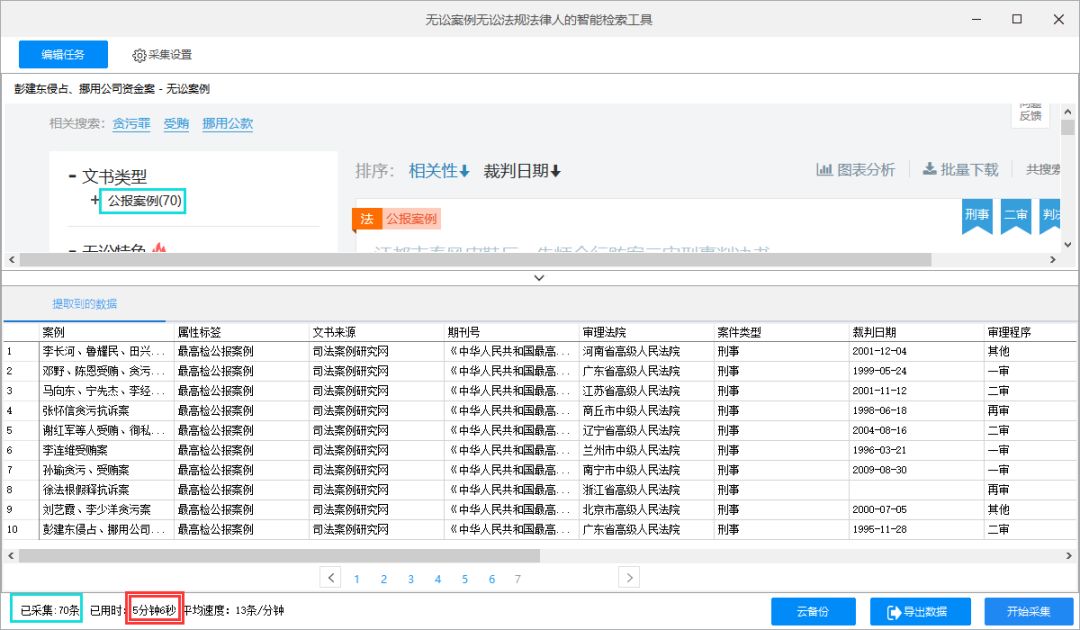The width and height of the screenshot is (1080, 630).
Task: Click the 已采集:70条 status text
Action: [x=49, y=610]
